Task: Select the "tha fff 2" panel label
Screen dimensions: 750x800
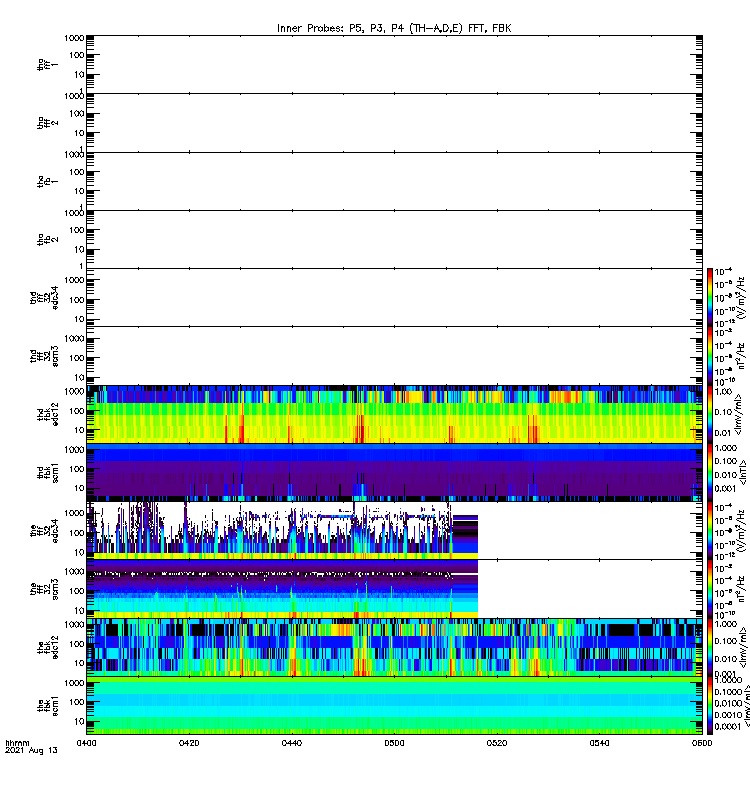Action: click(47, 123)
